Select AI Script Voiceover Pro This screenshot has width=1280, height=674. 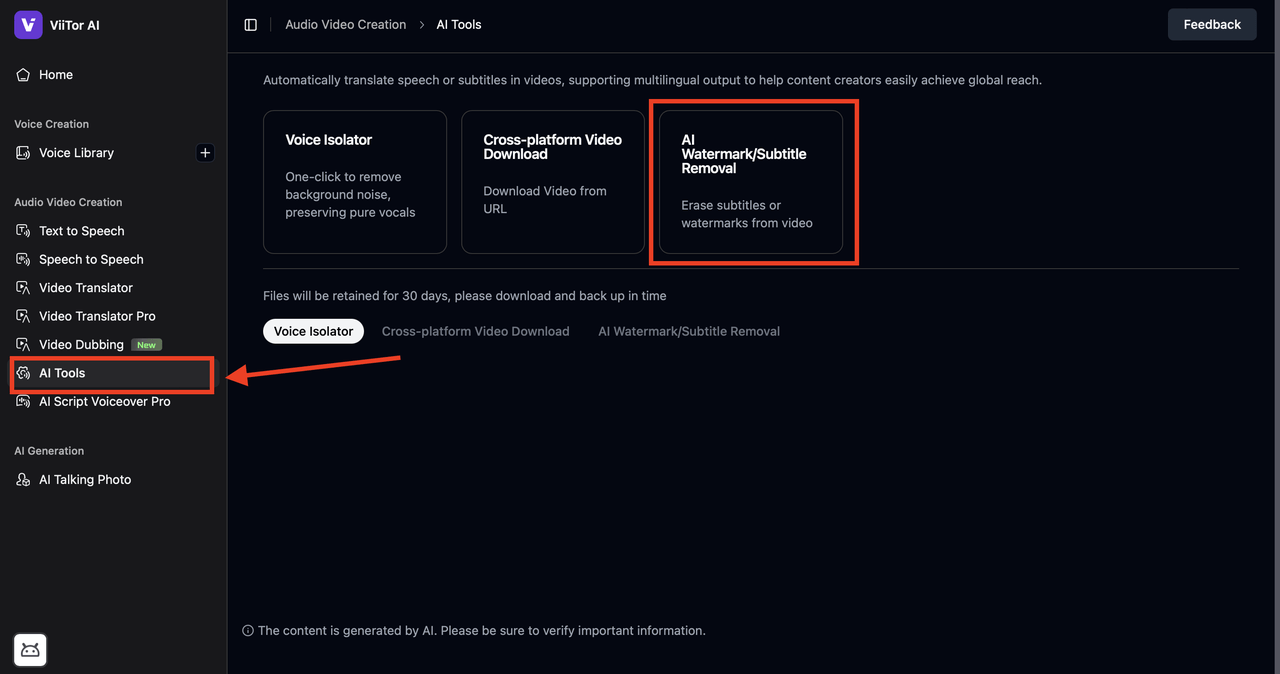(104, 401)
